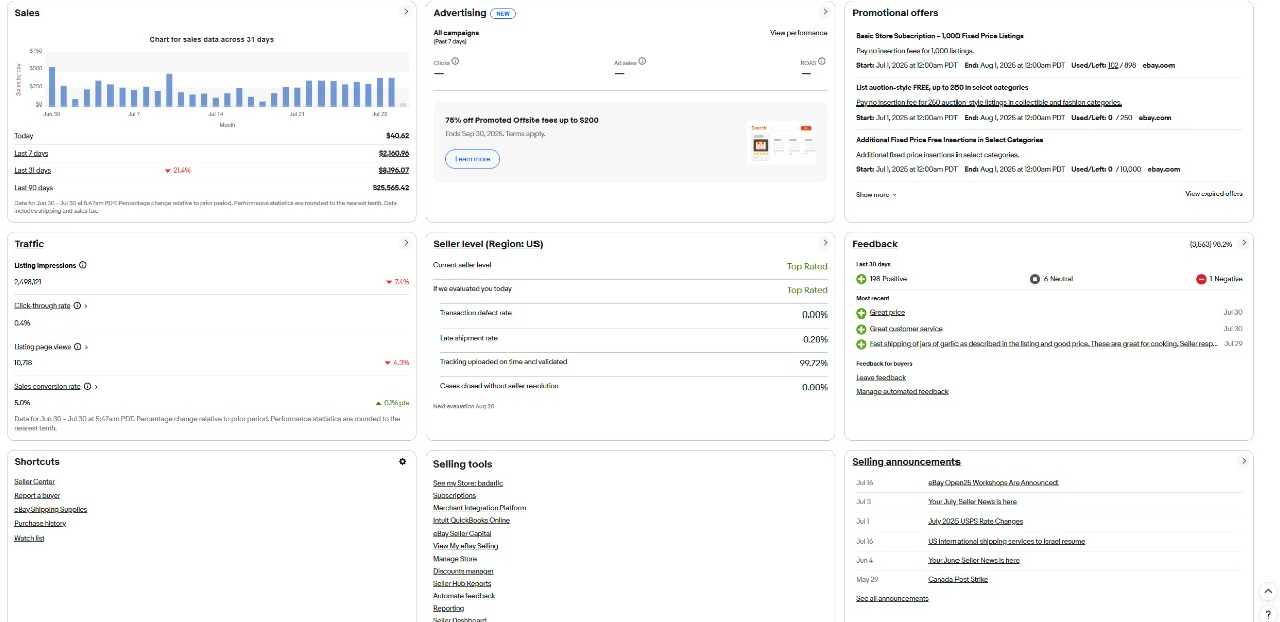Open the Great price feedback link
This screenshot has height=622, width=1280.
(x=887, y=313)
